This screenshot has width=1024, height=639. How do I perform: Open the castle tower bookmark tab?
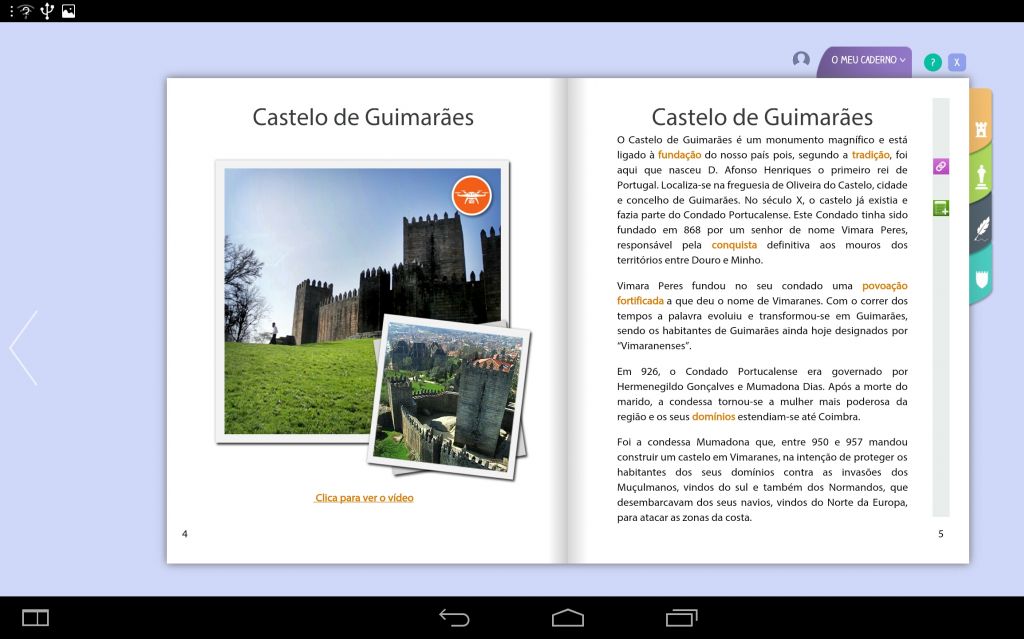coord(980,130)
